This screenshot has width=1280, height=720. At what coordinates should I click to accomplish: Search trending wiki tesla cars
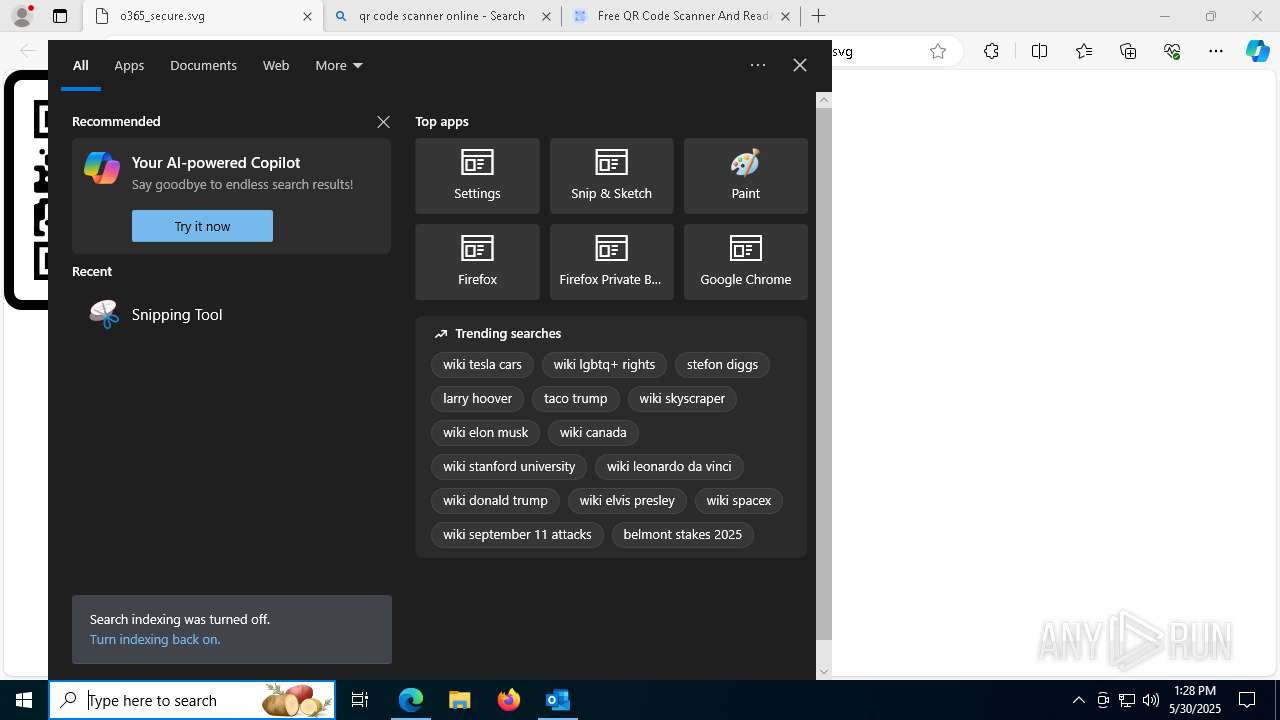coord(482,365)
